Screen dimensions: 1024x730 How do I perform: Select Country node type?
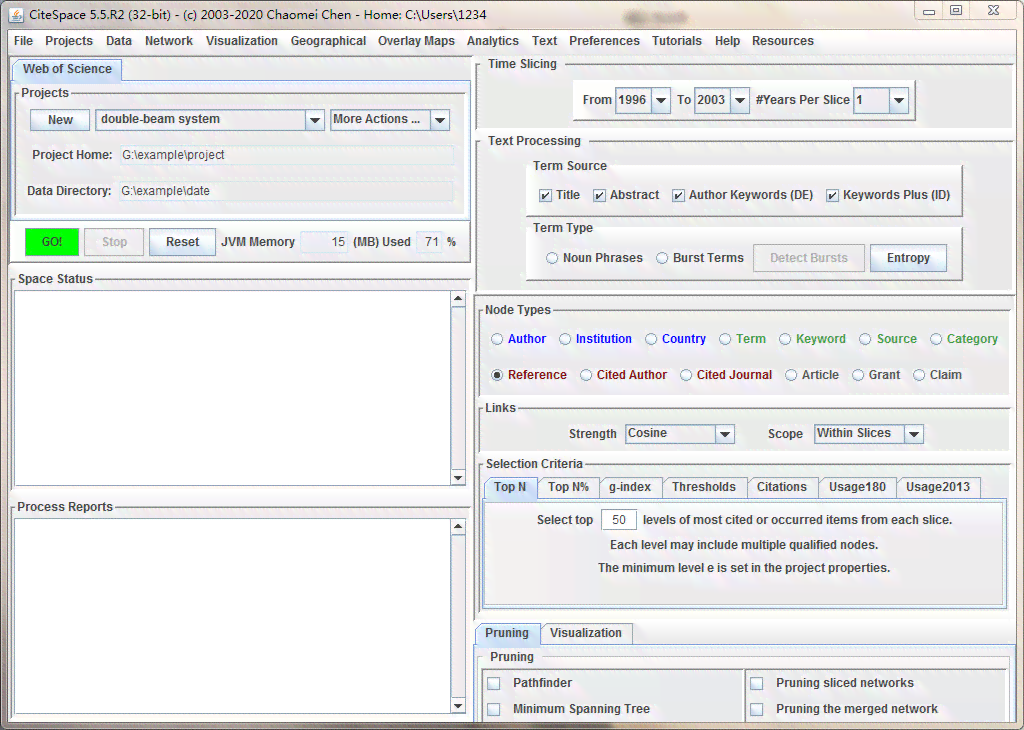point(651,339)
